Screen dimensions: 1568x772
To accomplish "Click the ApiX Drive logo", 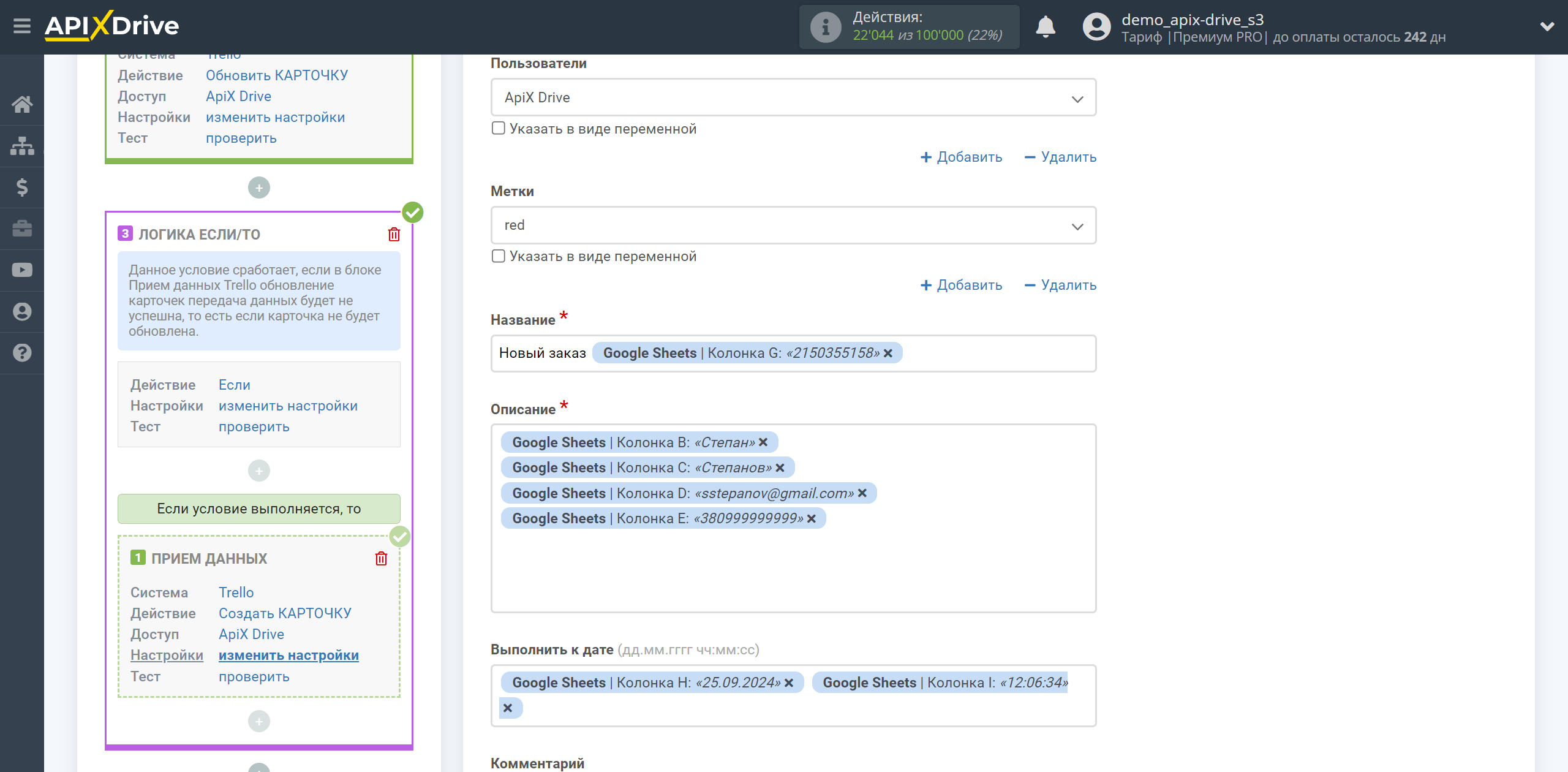I will click(111, 26).
